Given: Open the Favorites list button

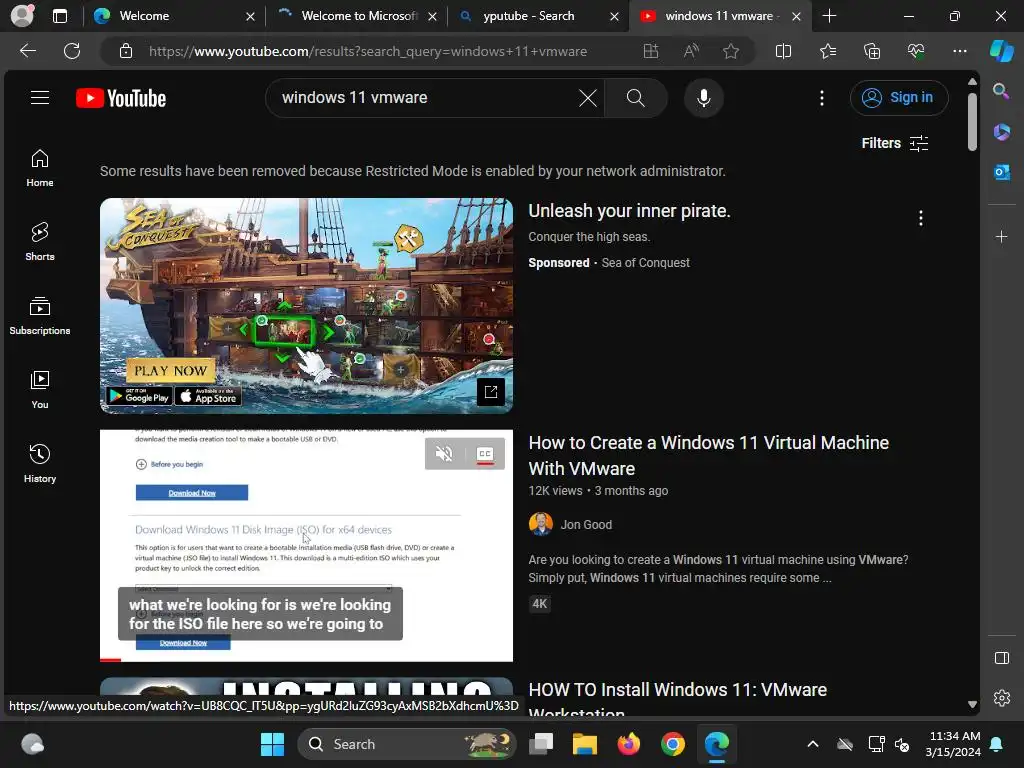Looking at the screenshot, I should click(827, 51).
